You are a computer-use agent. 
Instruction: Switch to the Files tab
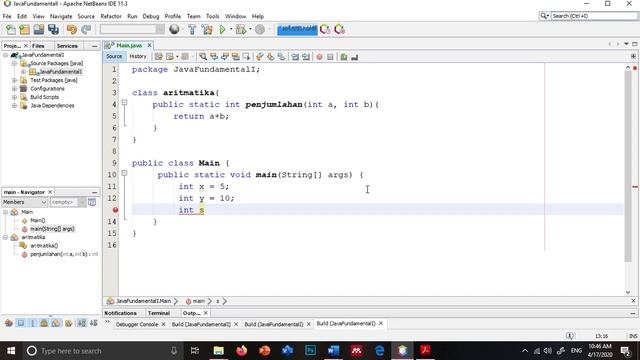coord(38,46)
